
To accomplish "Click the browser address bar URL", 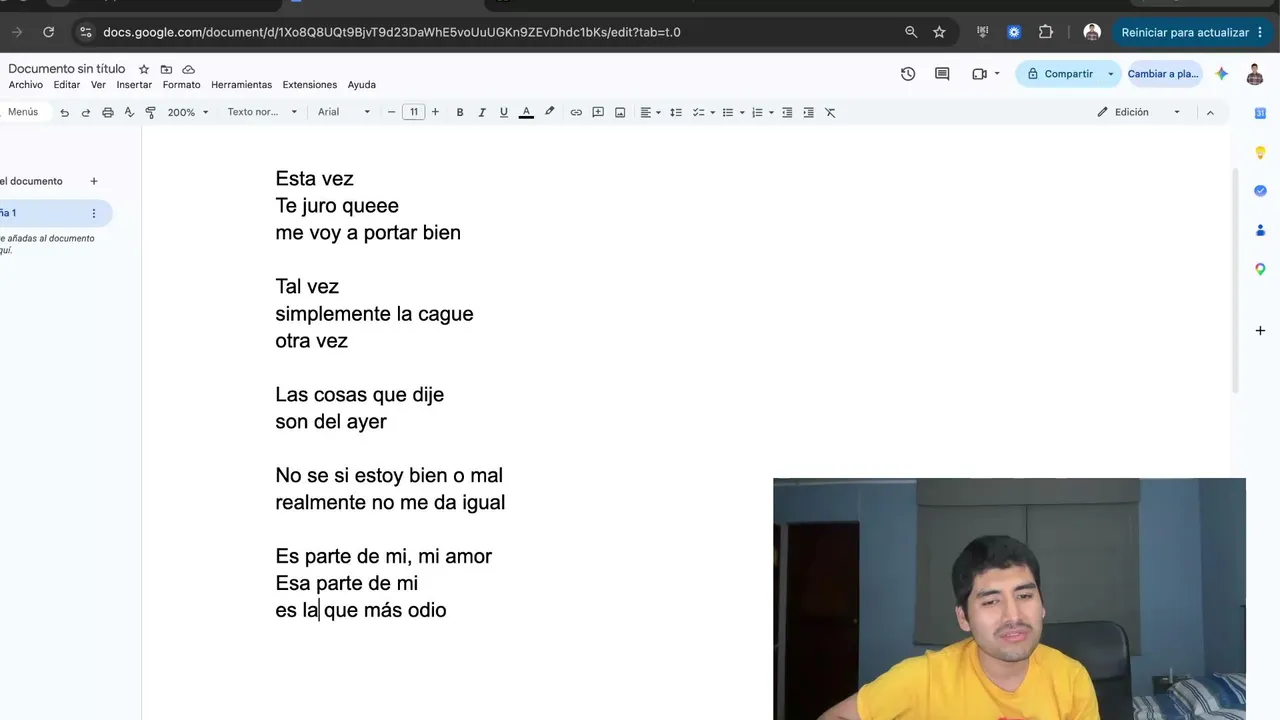I will (x=392, y=32).
